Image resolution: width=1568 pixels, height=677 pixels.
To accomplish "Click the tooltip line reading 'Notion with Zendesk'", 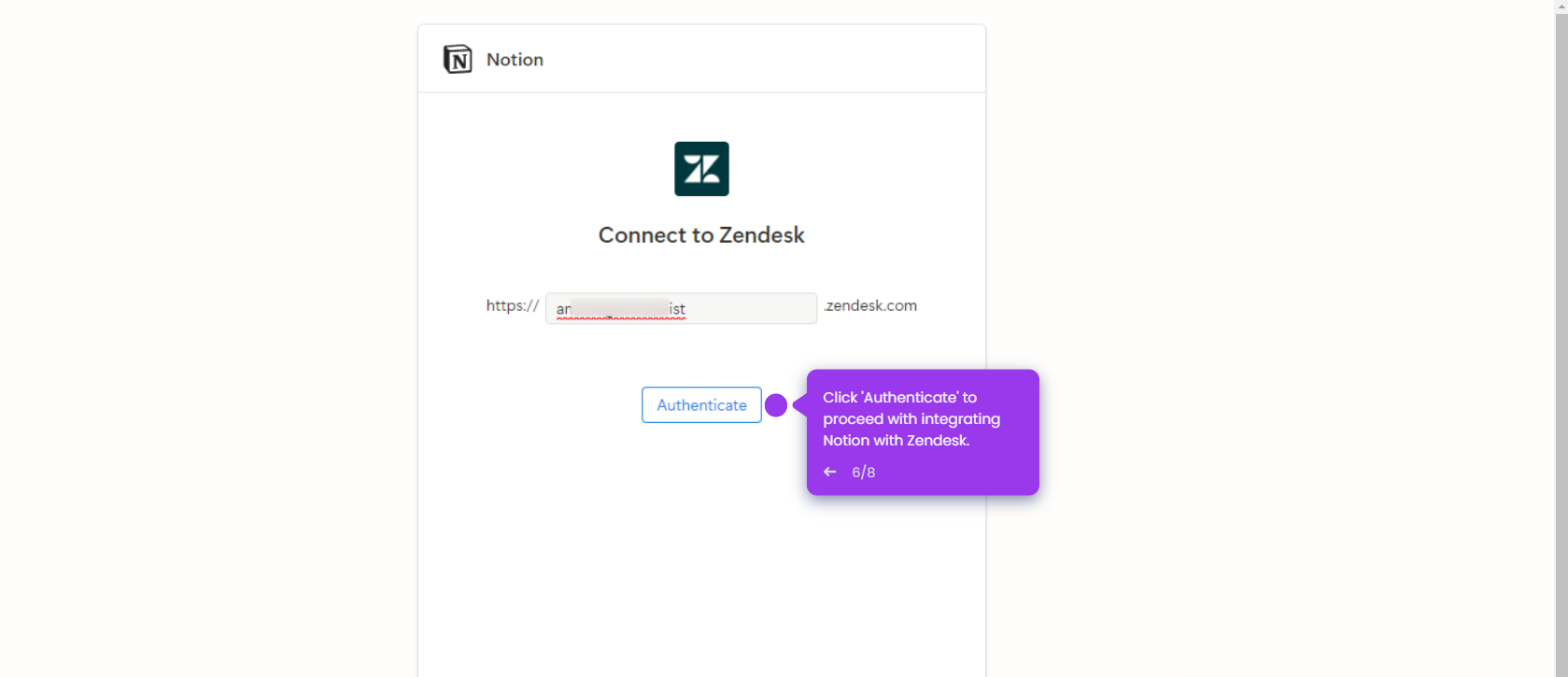I will tap(897, 440).
